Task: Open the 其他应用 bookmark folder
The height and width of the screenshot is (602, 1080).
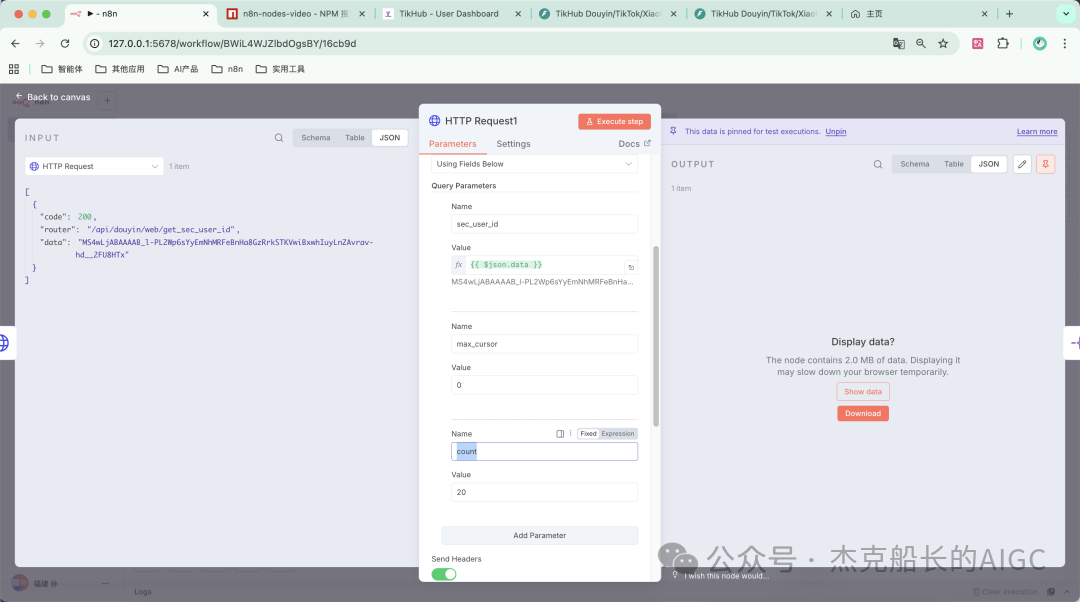Action: tap(120, 69)
